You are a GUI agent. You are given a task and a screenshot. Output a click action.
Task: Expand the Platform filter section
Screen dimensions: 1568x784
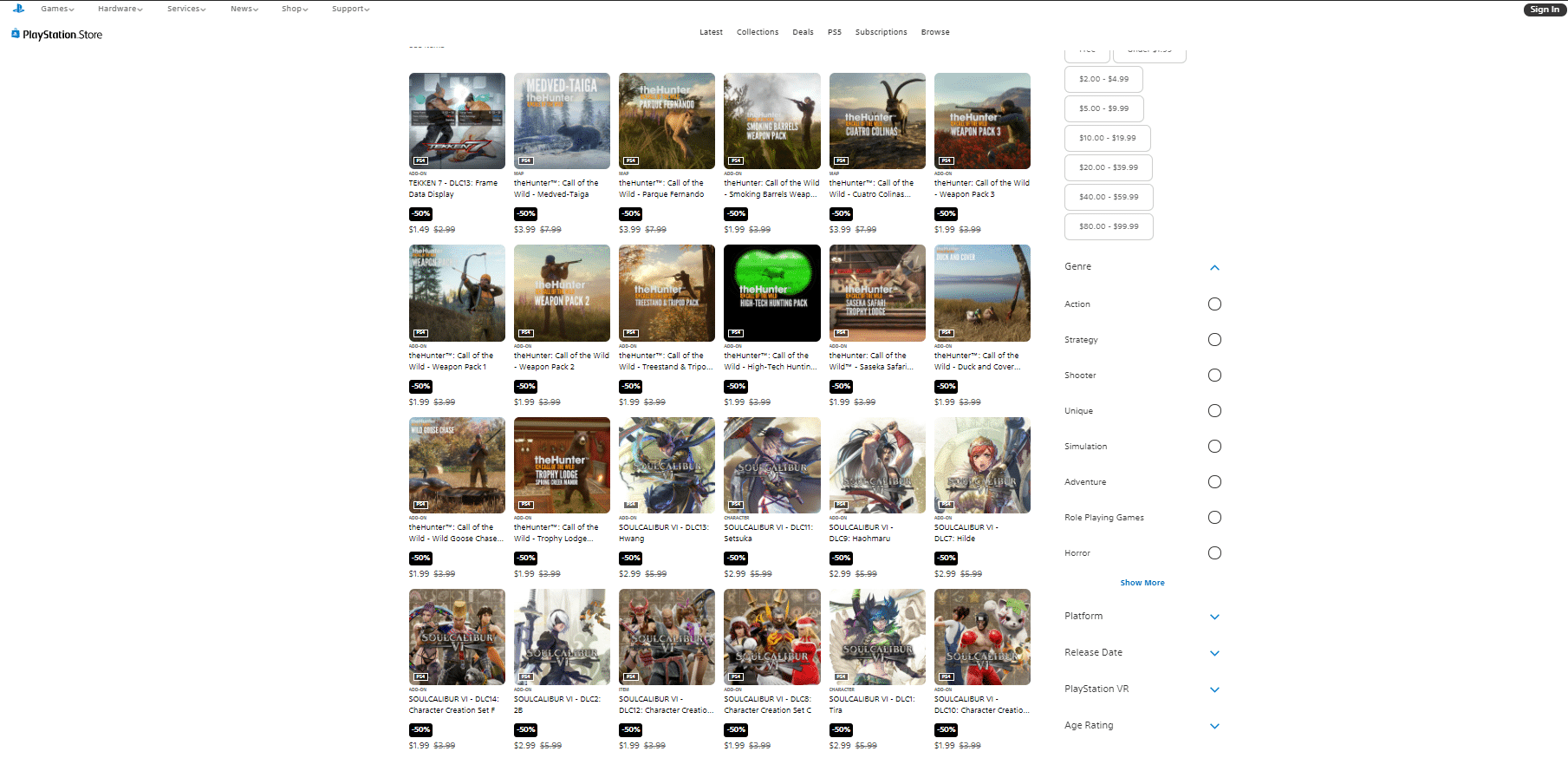pyautogui.click(x=1214, y=617)
